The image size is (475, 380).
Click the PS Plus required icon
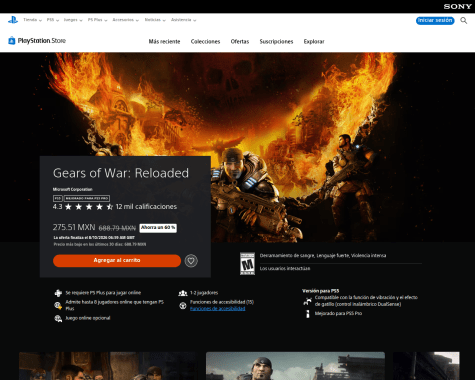[x=58, y=293]
